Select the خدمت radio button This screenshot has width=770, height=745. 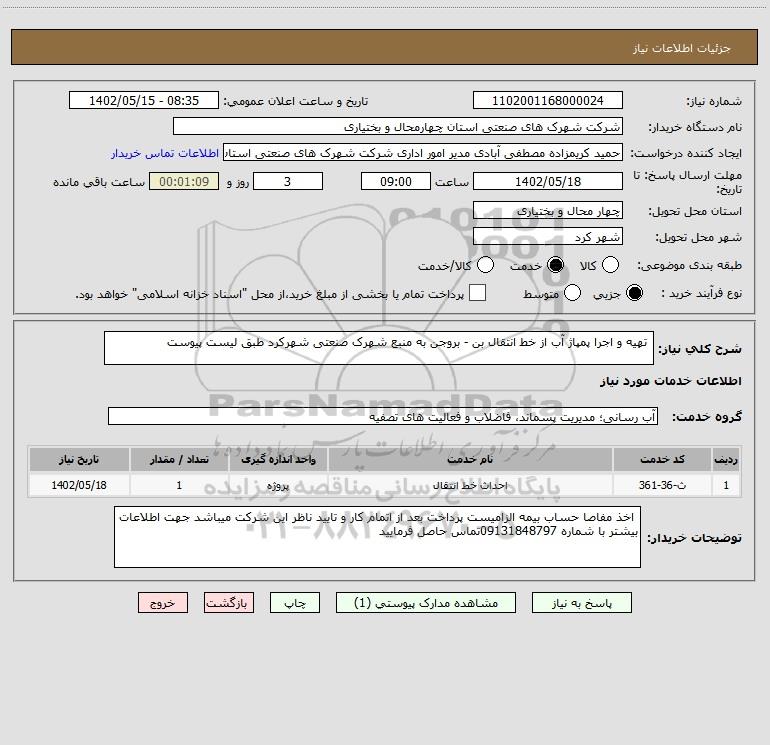(x=556, y=265)
